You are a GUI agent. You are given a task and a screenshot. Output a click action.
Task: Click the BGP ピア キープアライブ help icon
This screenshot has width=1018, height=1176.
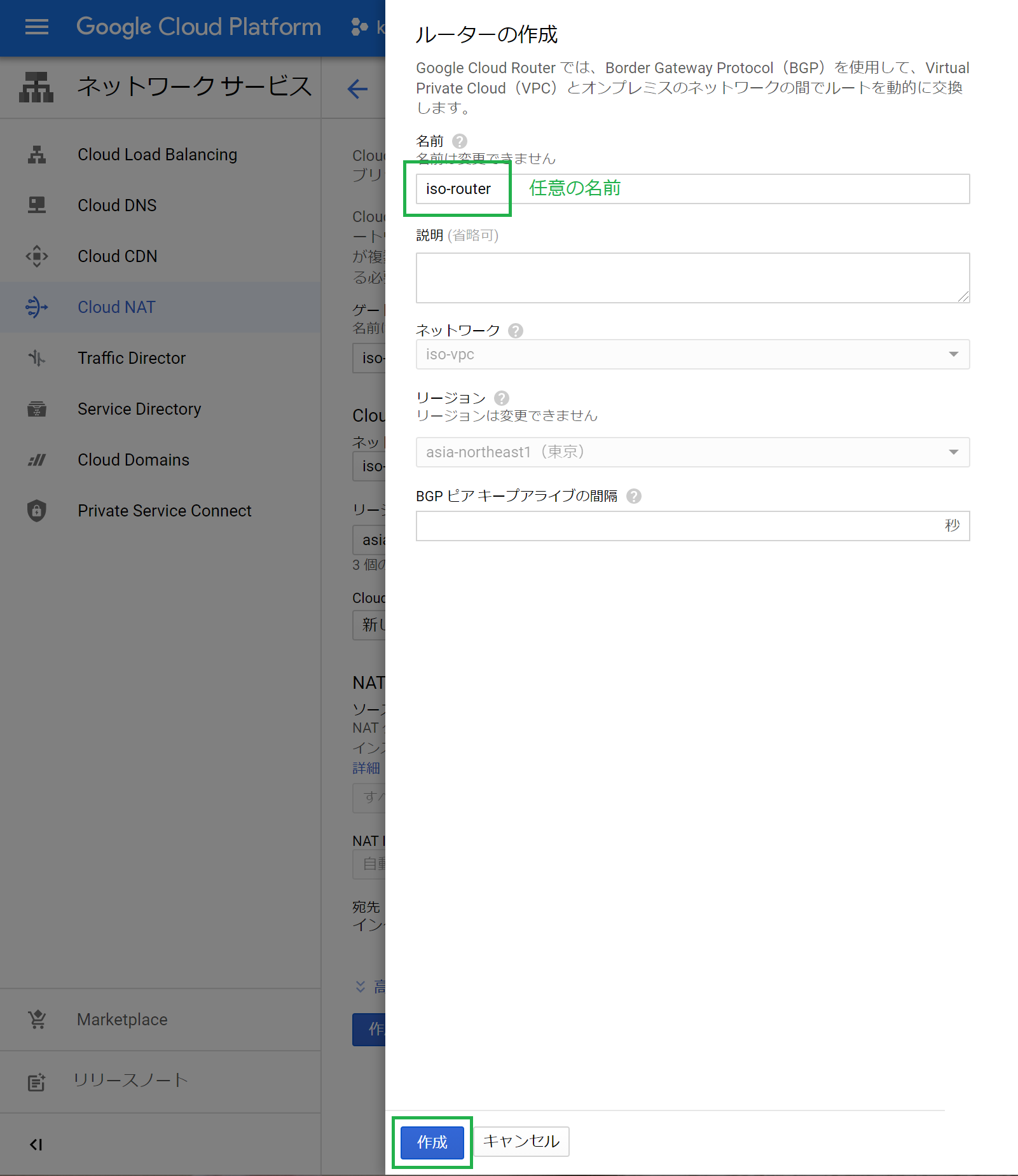633,496
